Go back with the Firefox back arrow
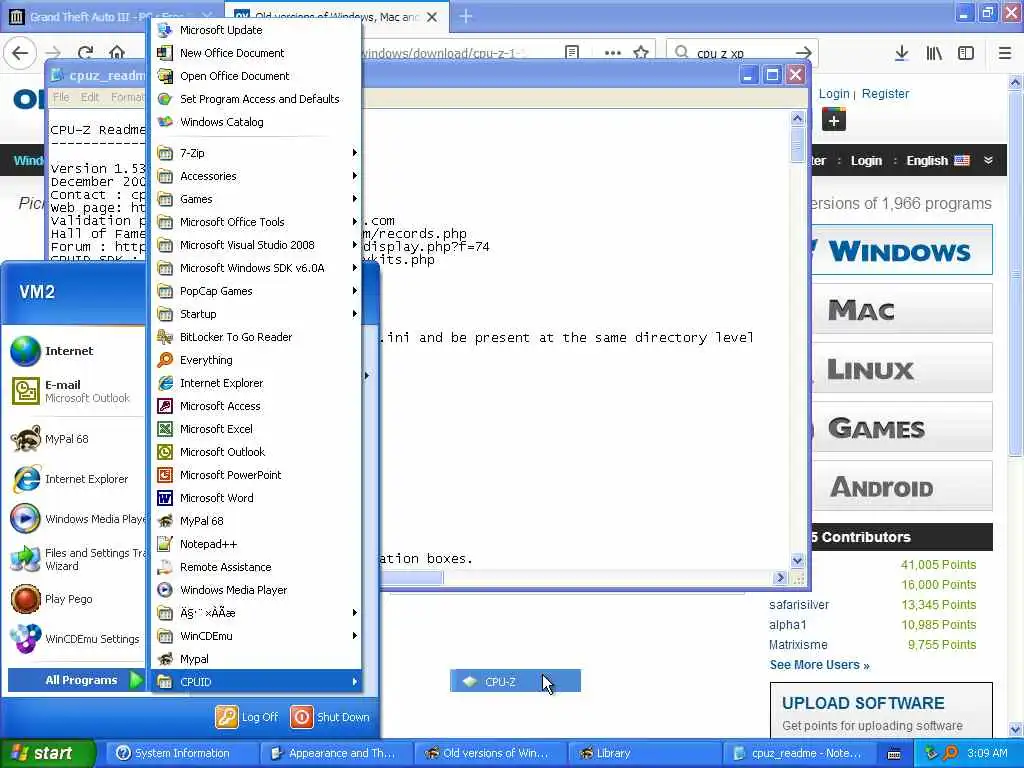1024x768 pixels. click(x=20, y=53)
